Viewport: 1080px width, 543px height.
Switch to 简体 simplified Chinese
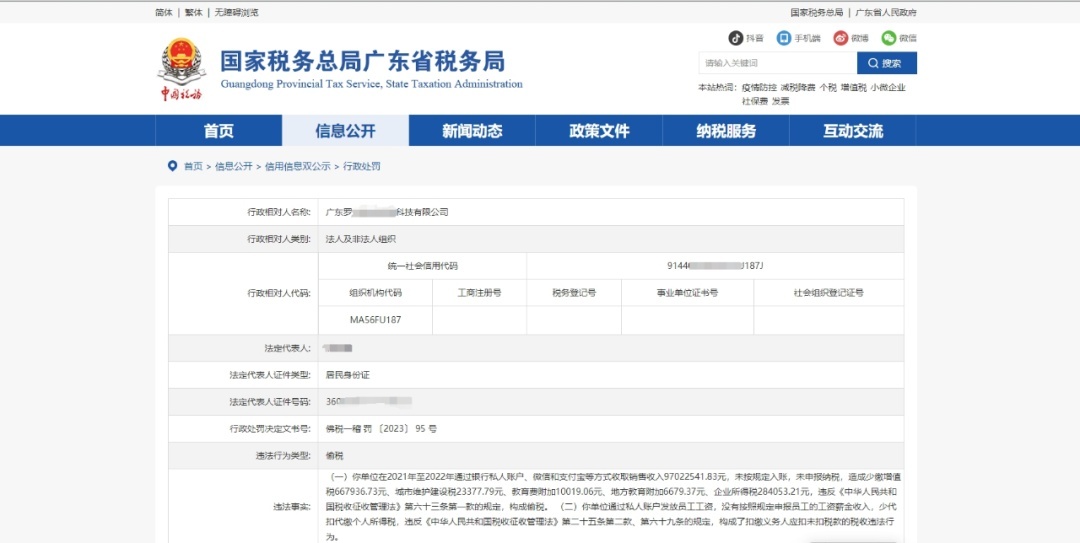(x=164, y=12)
